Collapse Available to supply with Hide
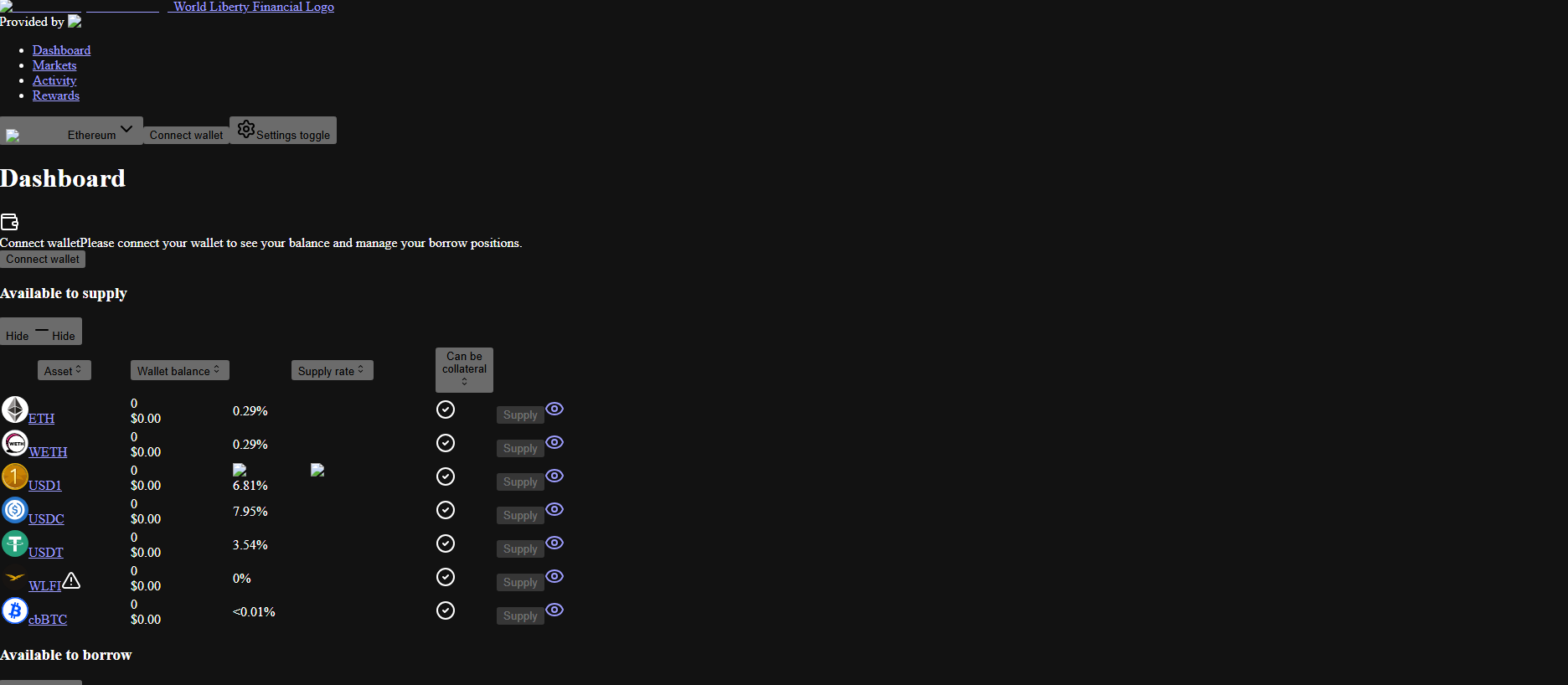 pos(41,332)
